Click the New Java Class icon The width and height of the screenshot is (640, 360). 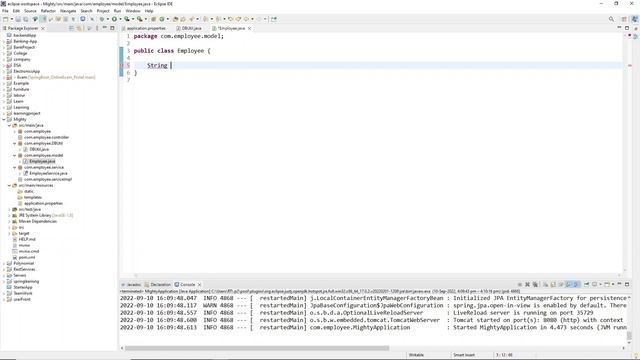click(162, 19)
